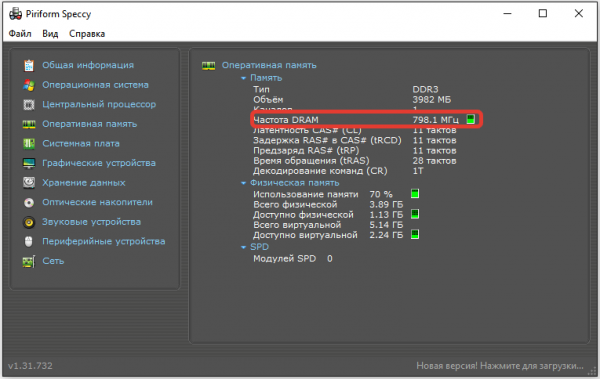This screenshot has width=600, height=379.
Task: Select the Системная плата motherboard icon
Action: 29,144
